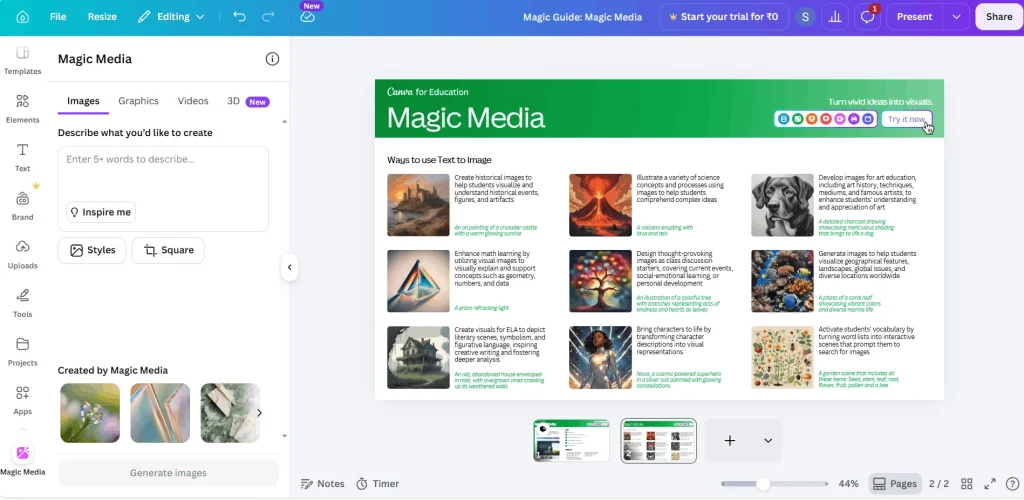Expand the Present options arrow

(x=956, y=17)
